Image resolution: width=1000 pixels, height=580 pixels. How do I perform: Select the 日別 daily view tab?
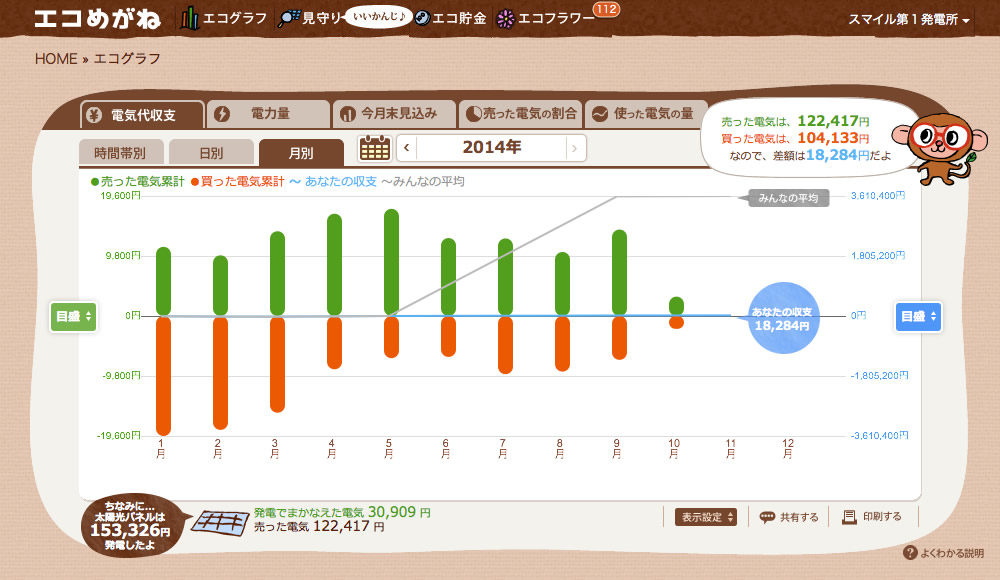(x=211, y=153)
